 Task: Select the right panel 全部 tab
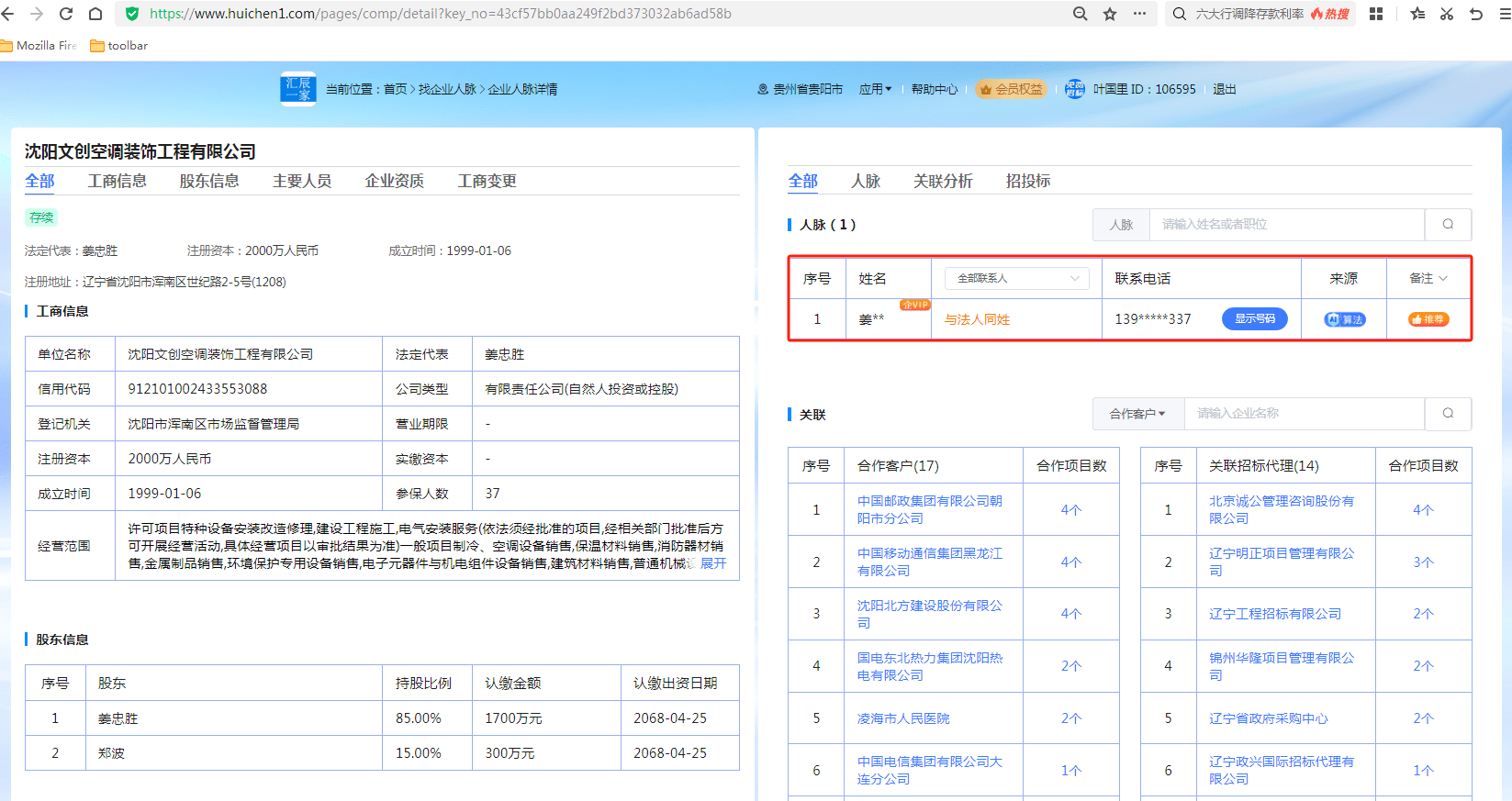click(803, 181)
